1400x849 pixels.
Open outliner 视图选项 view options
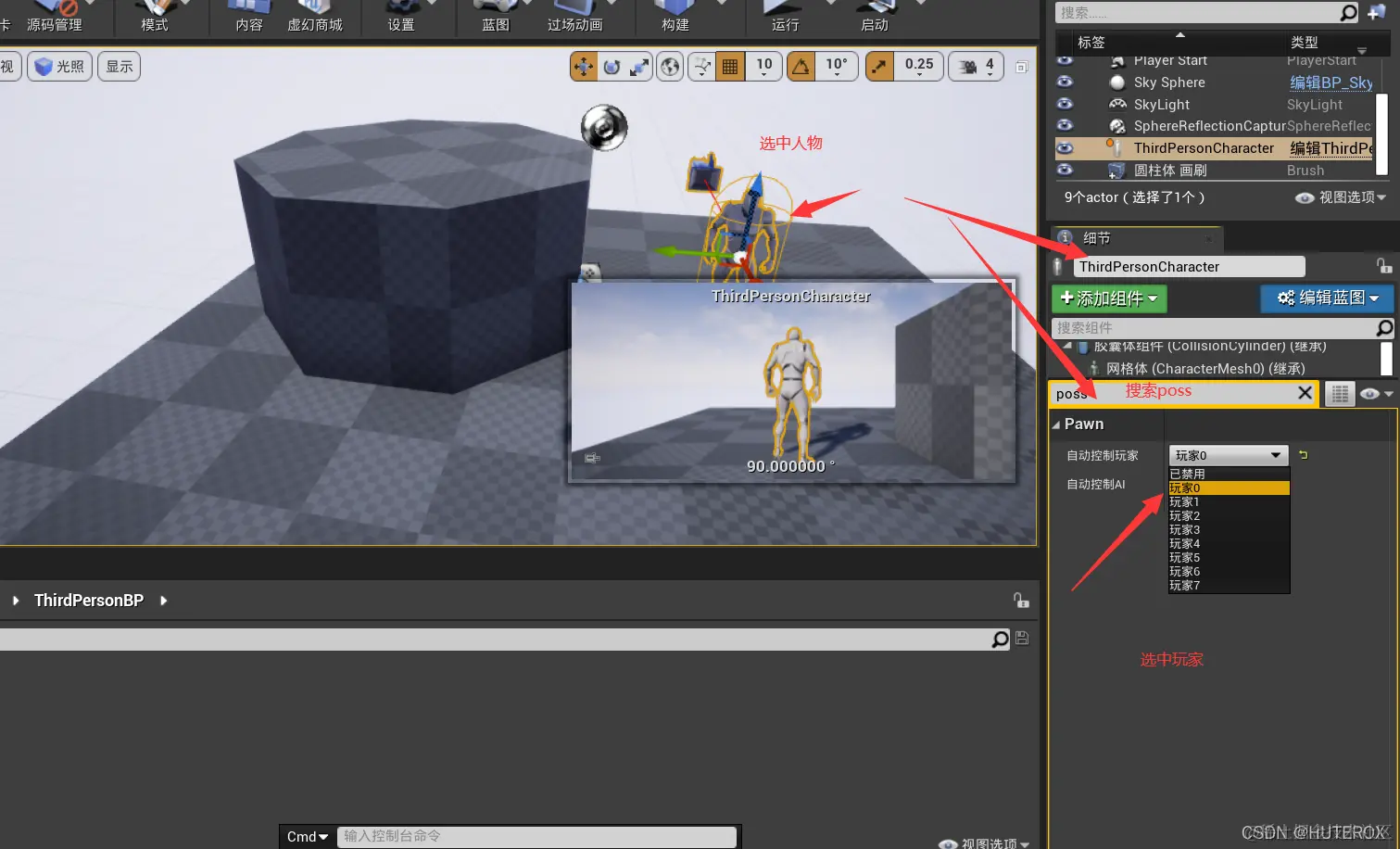1341,197
